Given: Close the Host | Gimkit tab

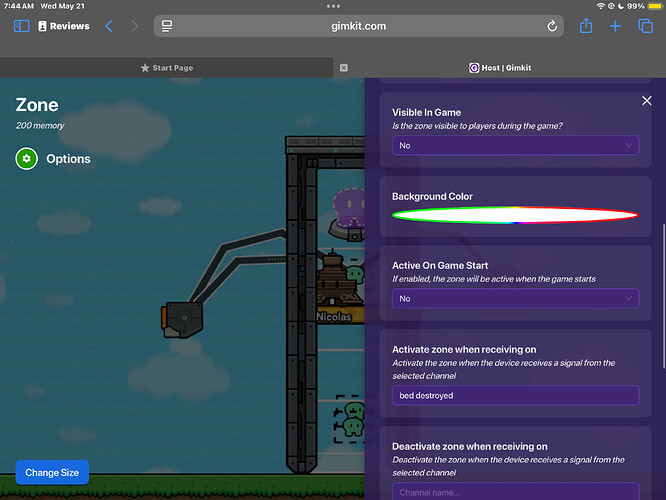Looking at the screenshot, I should click(x=344, y=68).
